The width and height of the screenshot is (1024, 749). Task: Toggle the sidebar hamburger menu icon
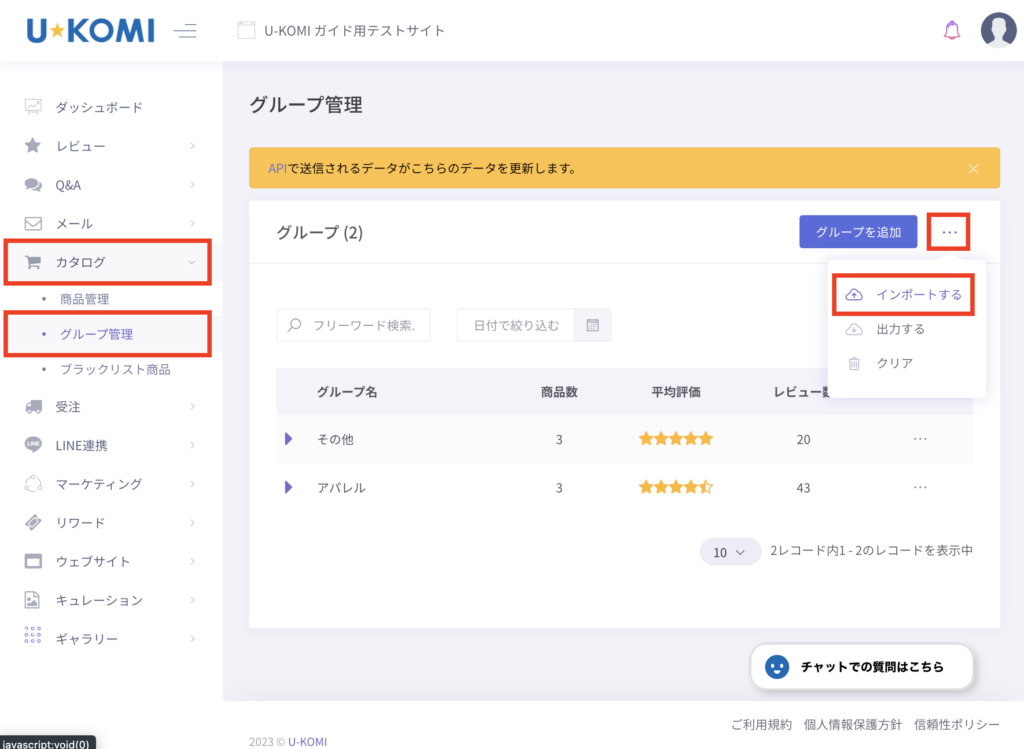click(x=185, y=31)
